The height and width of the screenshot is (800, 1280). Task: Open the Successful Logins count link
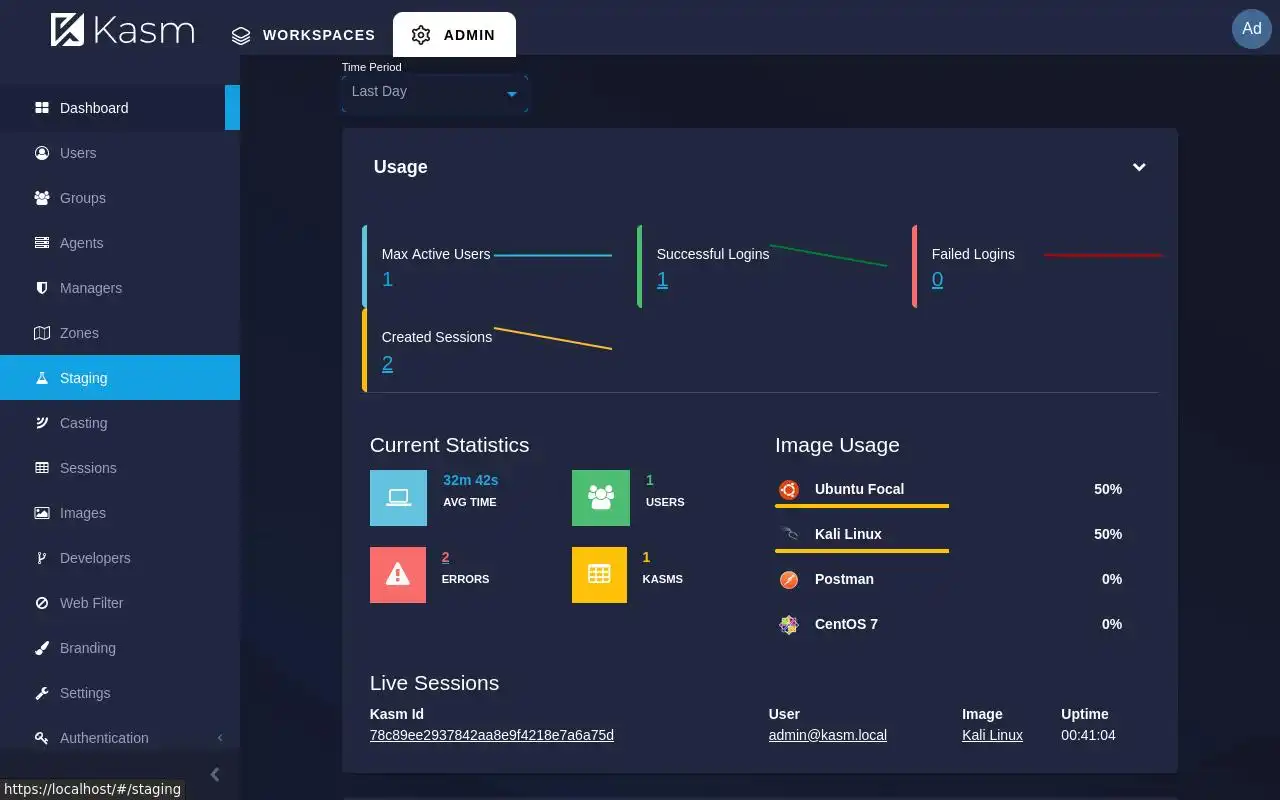point(662,280)
